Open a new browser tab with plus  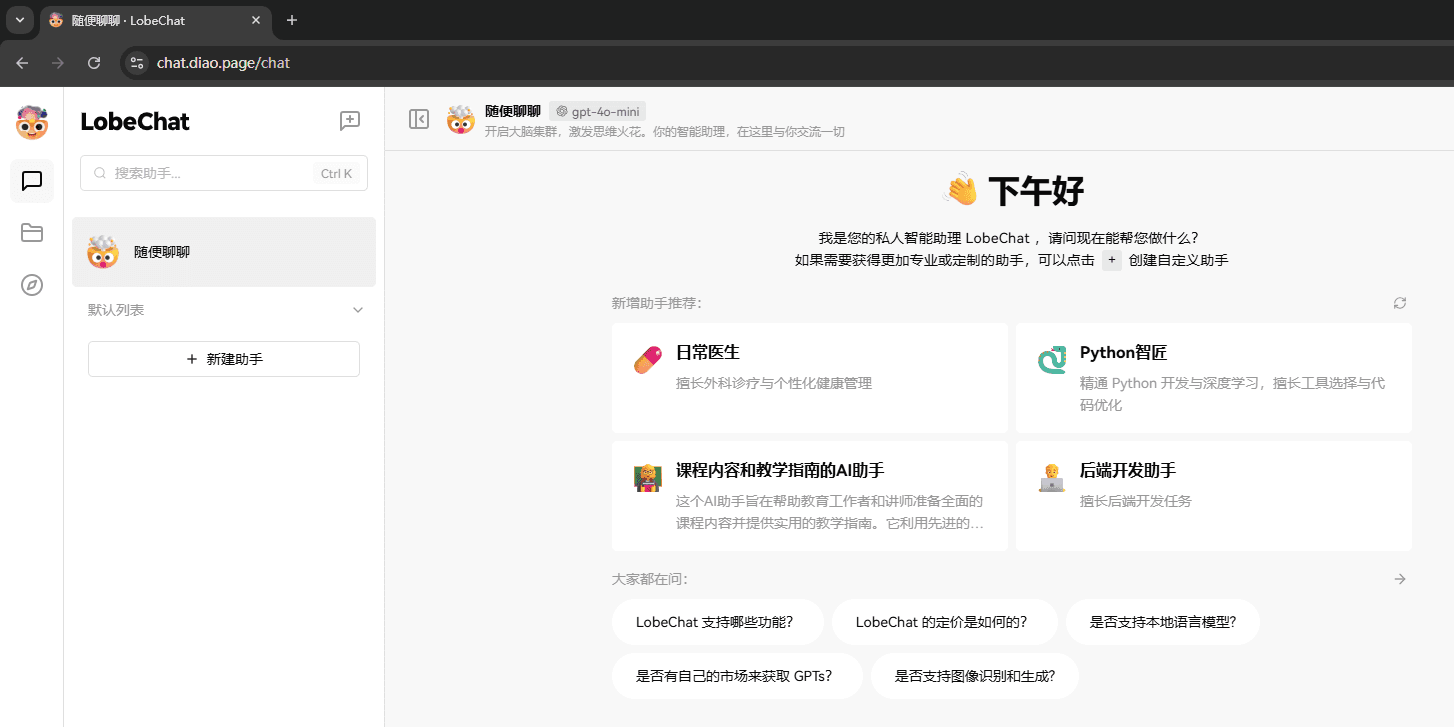pos(292,20)
